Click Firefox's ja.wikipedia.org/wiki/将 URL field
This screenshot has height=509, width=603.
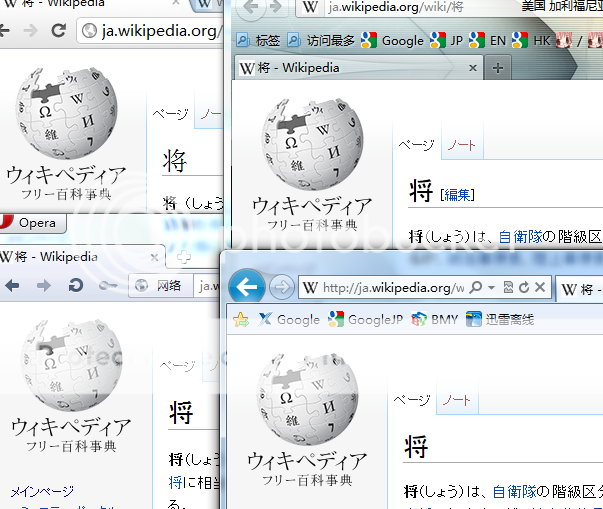tap(396, 7)
